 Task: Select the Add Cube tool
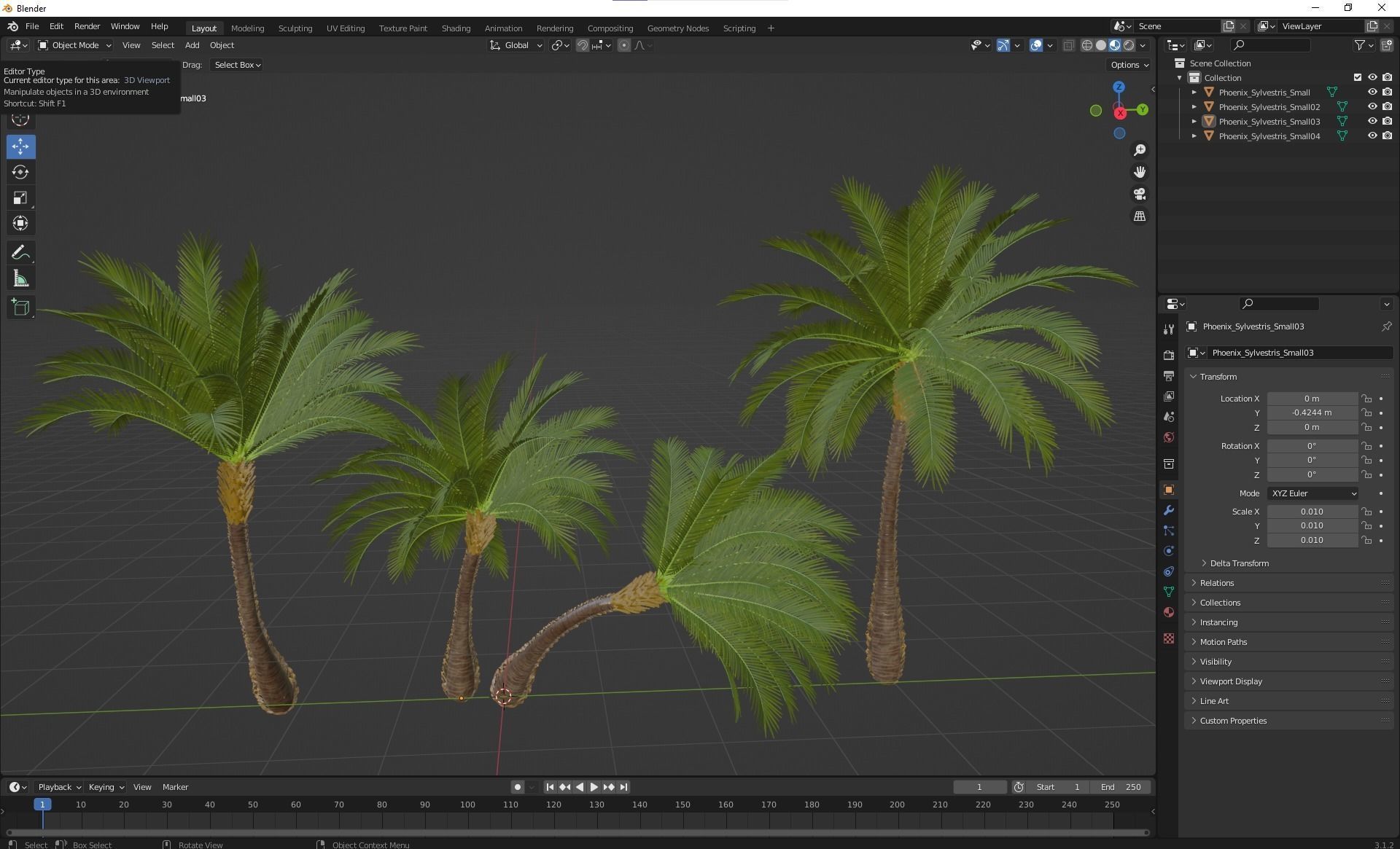coord(20,307)
